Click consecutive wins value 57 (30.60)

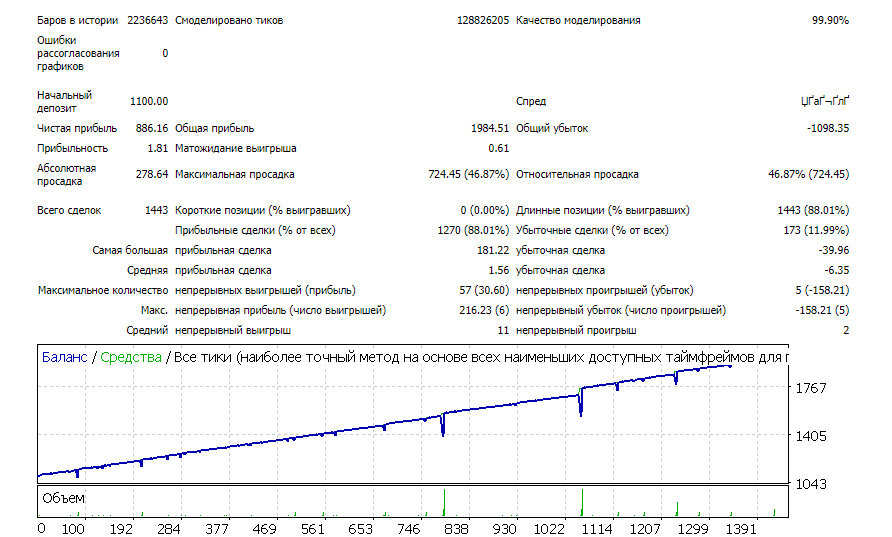484,291
